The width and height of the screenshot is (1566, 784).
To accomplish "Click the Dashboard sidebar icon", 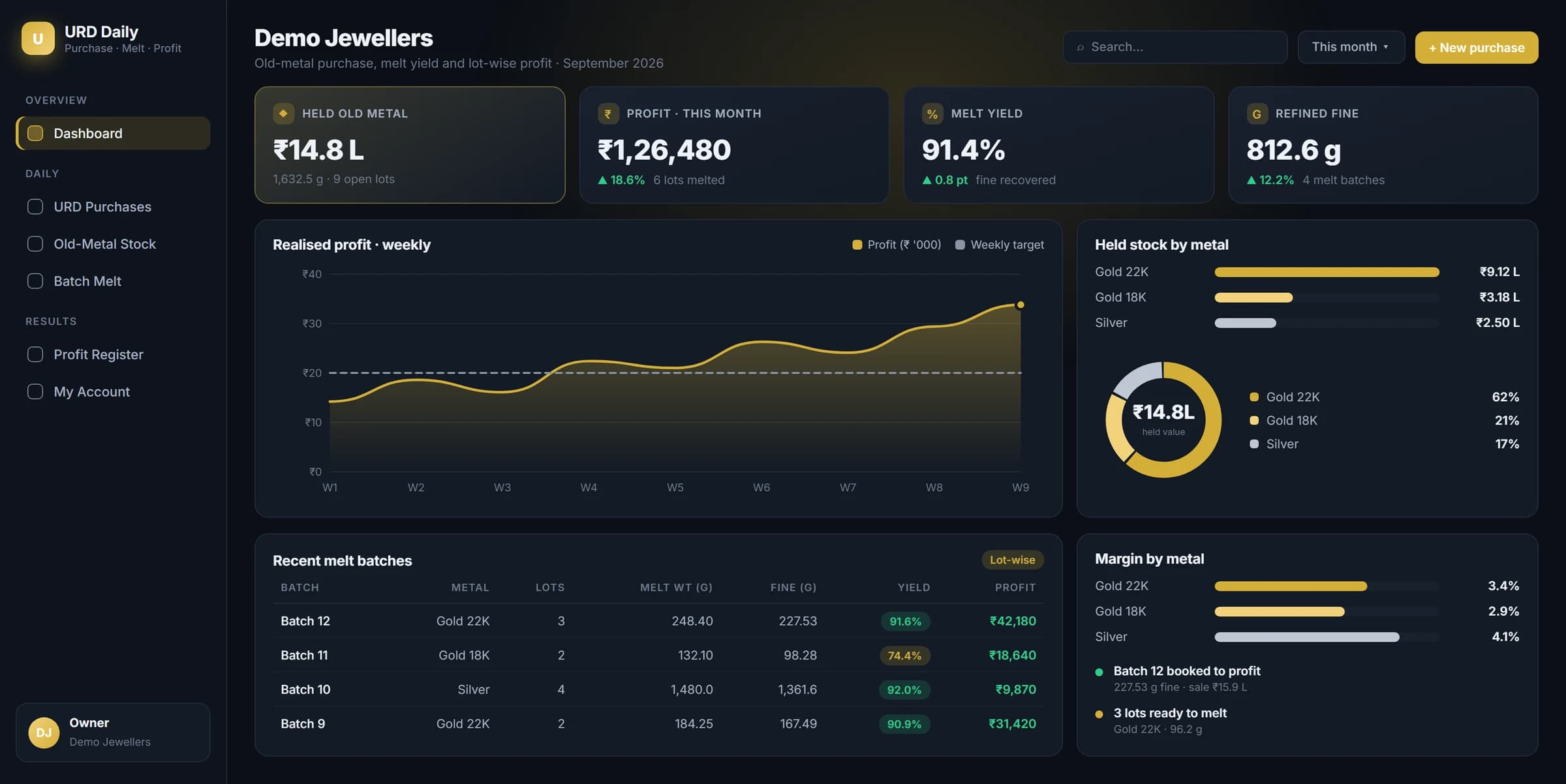I will [35, 133].
